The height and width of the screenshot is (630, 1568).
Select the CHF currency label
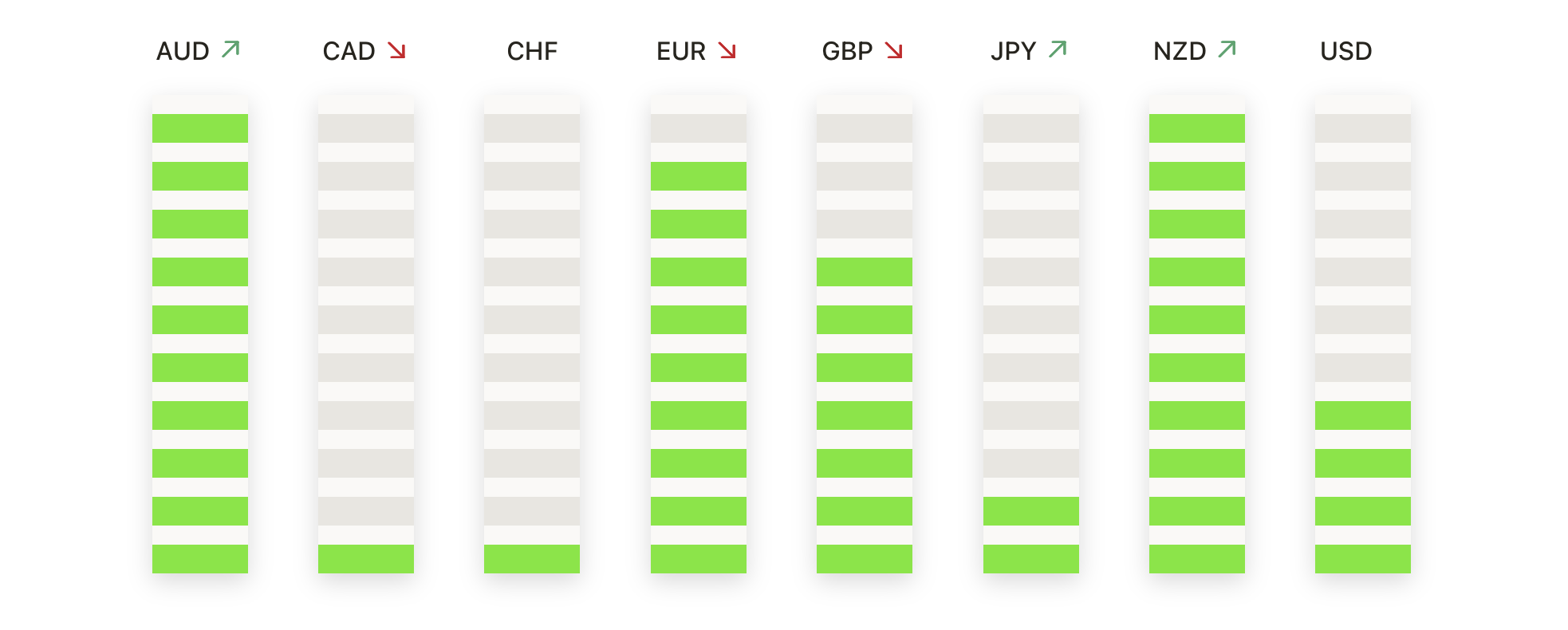coord(532,51)
